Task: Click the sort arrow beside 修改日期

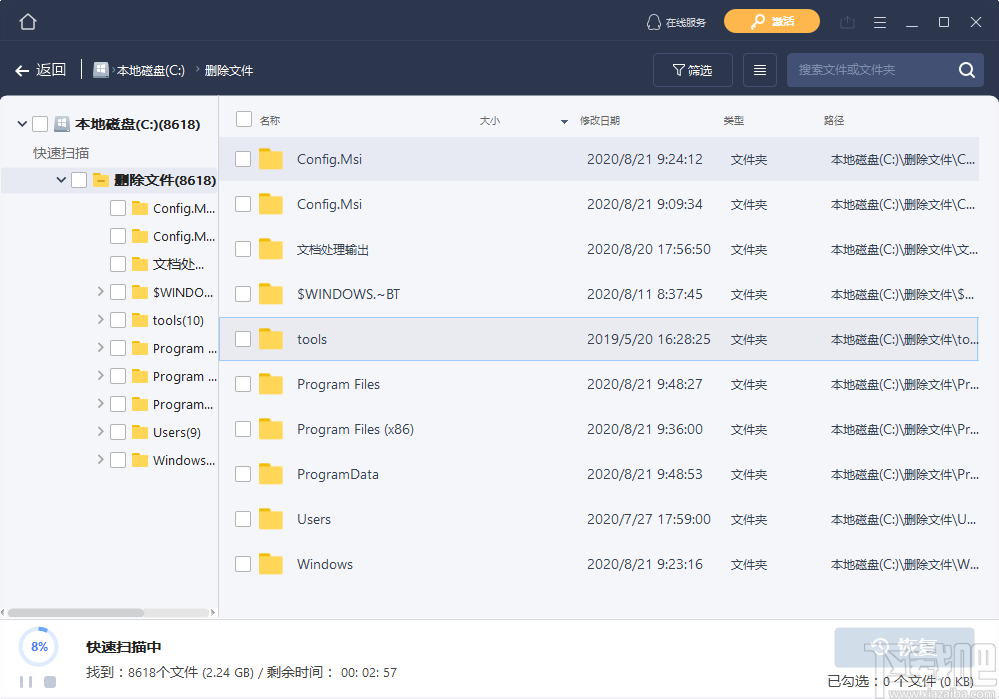Action: point(564,122)
